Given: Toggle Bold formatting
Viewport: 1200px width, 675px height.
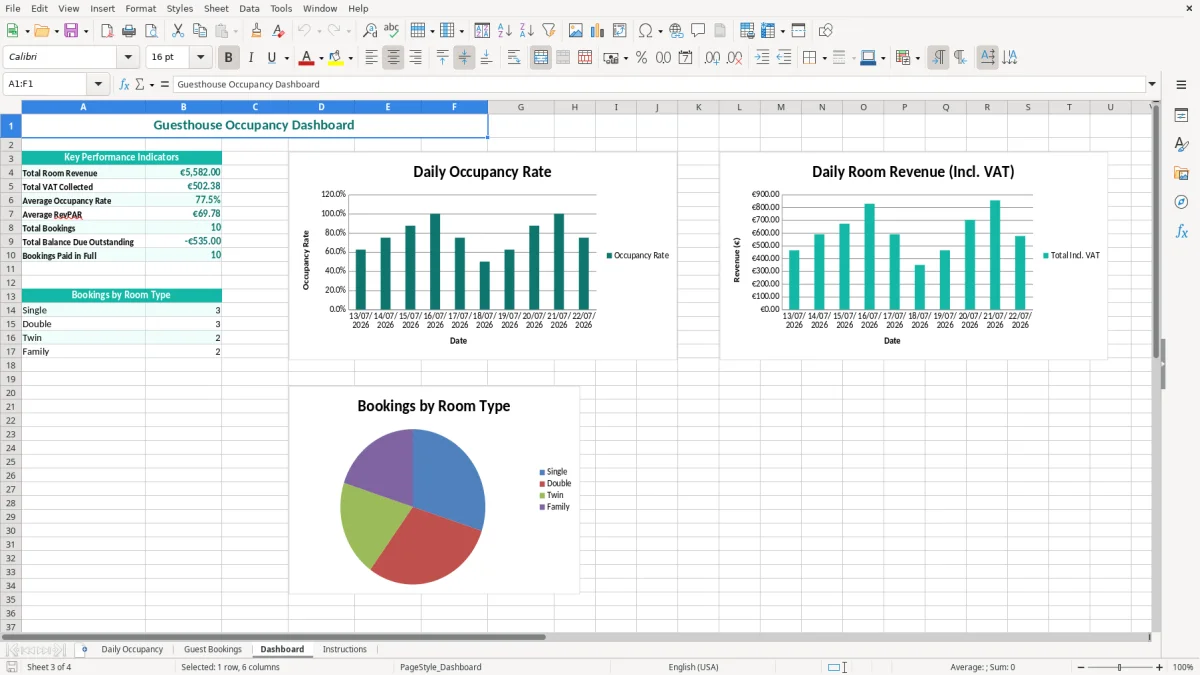Looking at the screenshot, I should pos(229,58).
